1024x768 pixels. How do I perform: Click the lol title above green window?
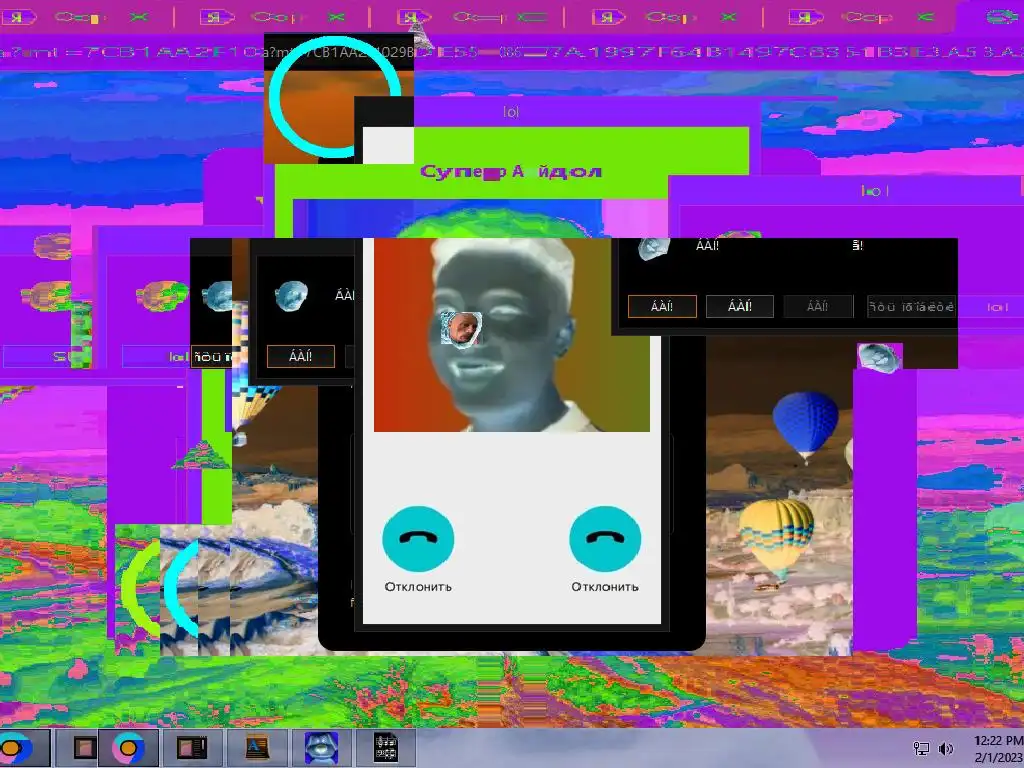tap(511, 112)
